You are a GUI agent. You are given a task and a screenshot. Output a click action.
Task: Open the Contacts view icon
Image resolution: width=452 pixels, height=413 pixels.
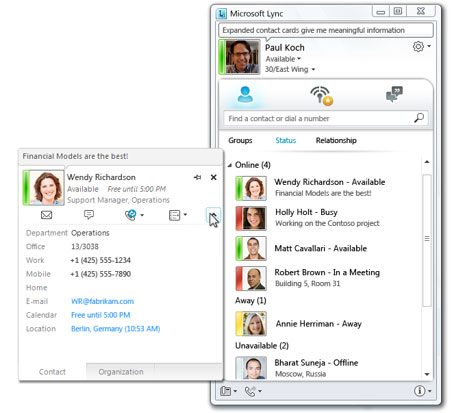(245, 95)
